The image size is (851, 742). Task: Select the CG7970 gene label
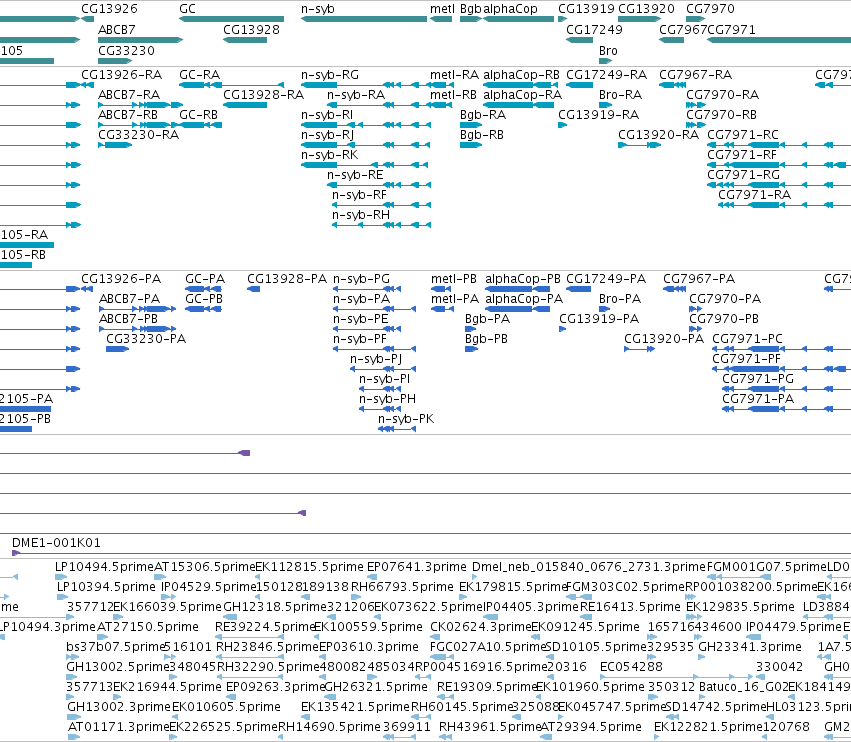[710, 9]
